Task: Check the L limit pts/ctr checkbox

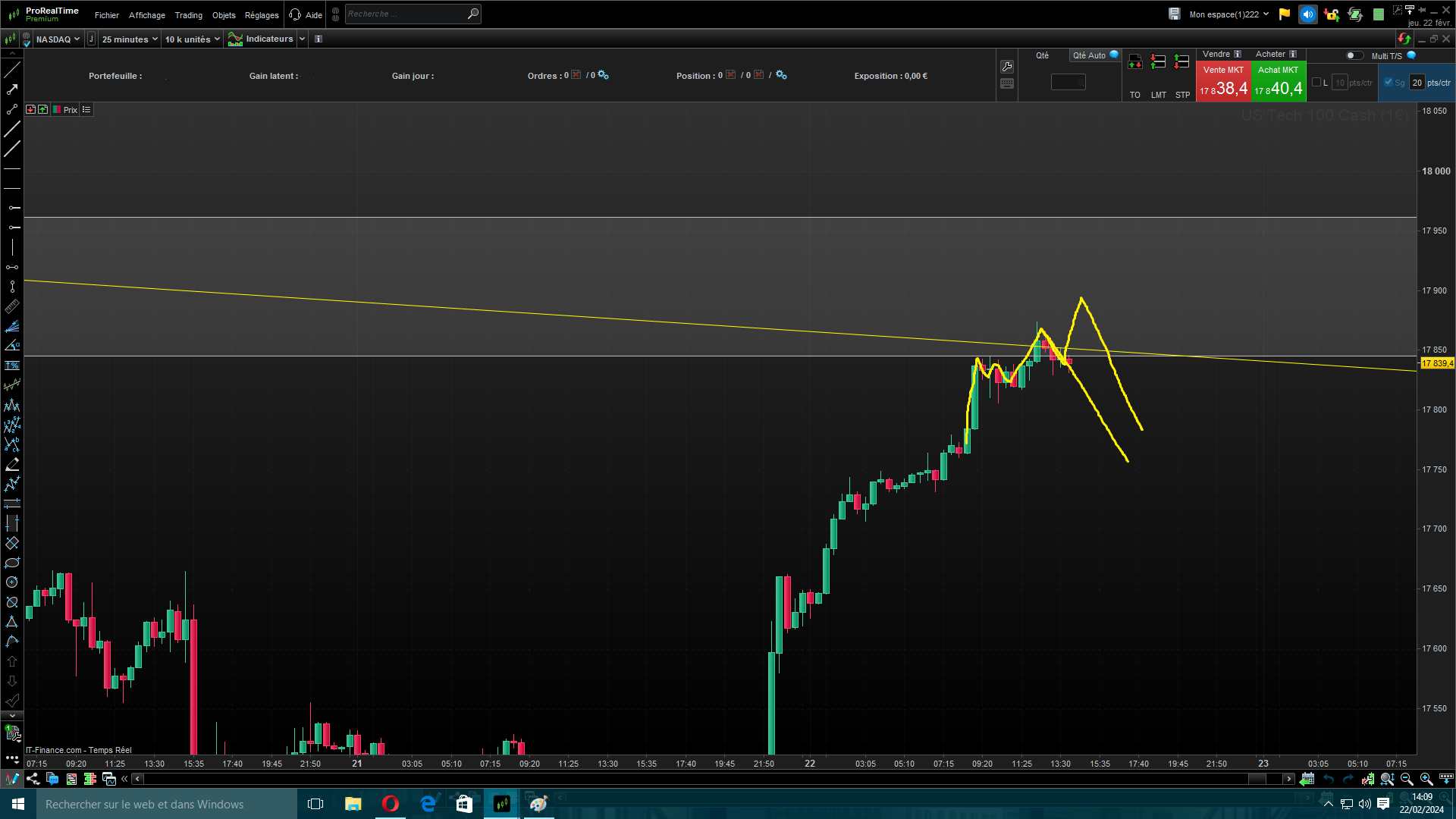Action: (1316, 83)
